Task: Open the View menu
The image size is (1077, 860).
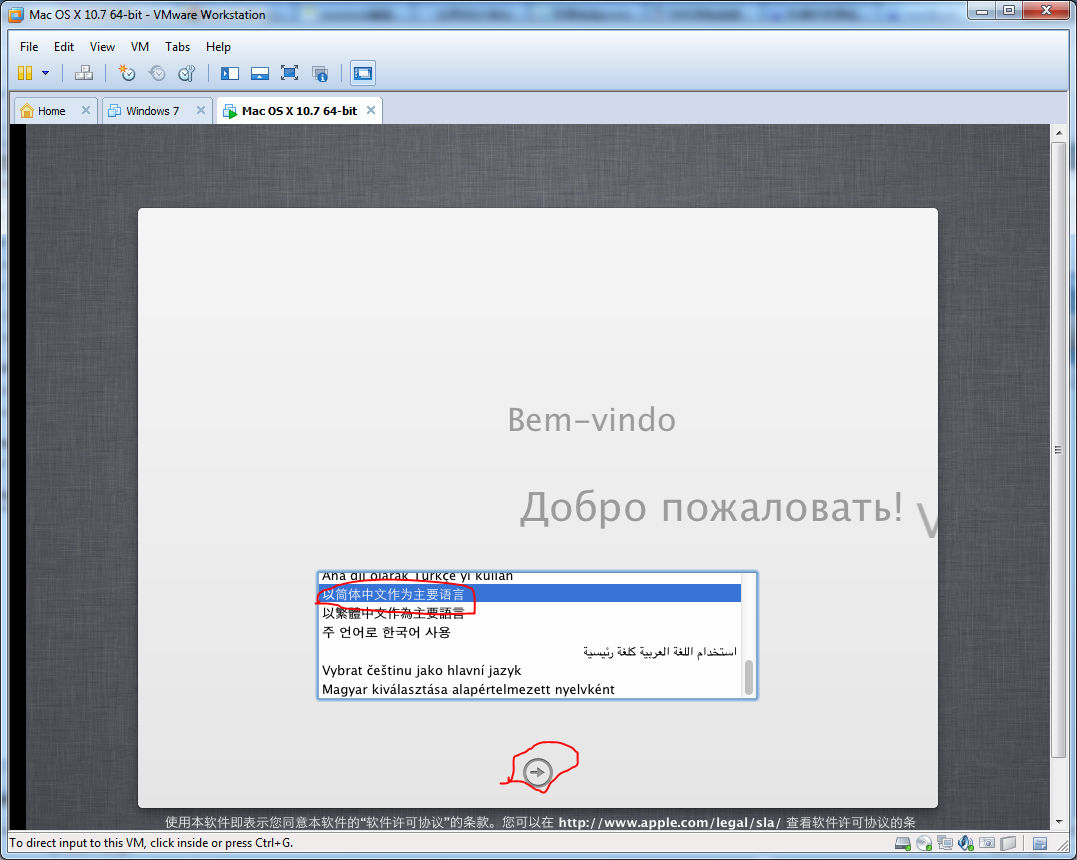Action: 102,47
